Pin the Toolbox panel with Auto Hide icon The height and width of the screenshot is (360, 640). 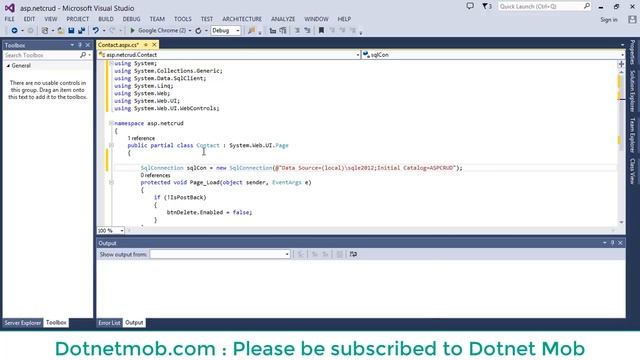[80, 45]
